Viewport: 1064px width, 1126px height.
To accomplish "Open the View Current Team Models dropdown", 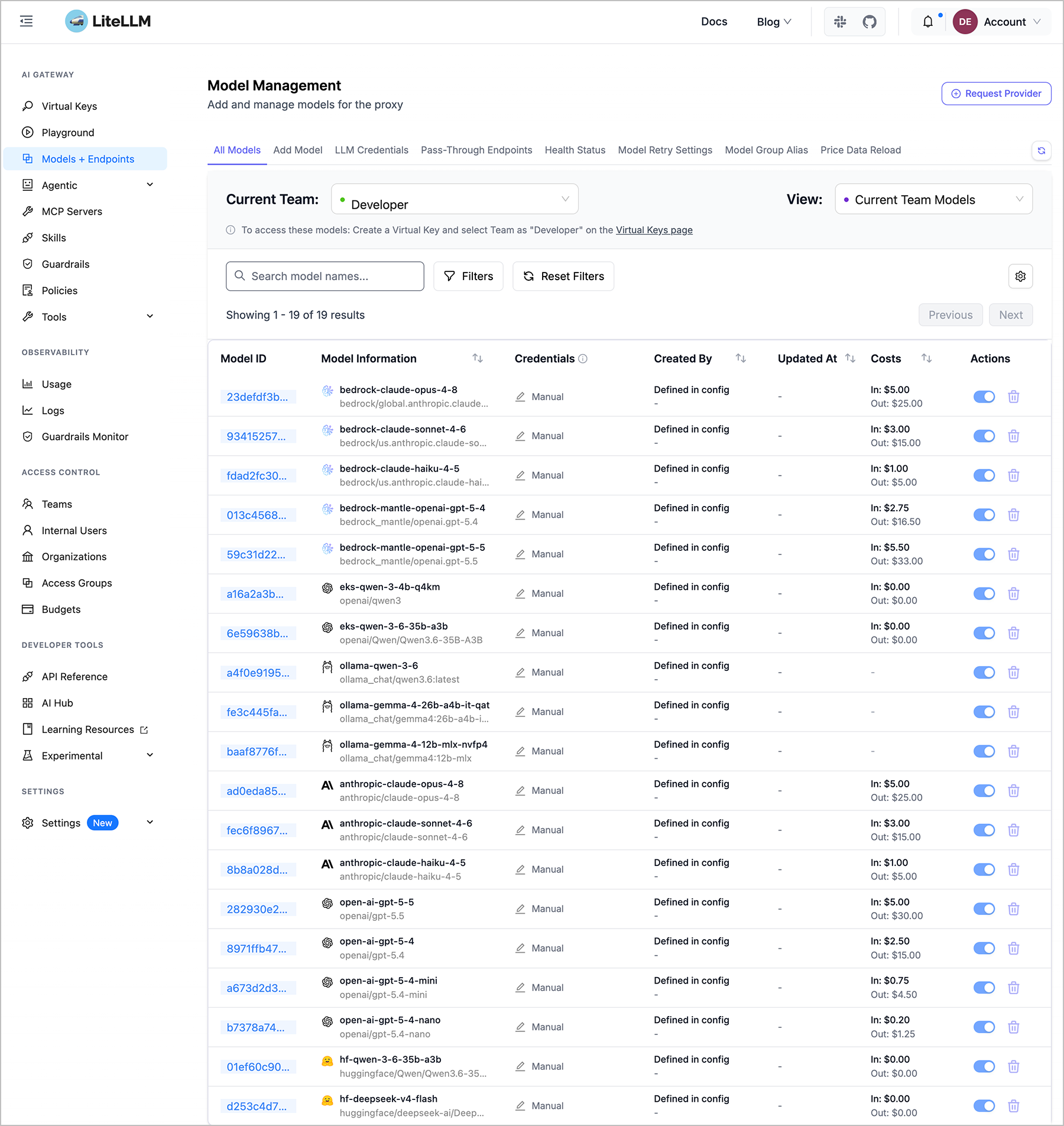I will pos(933,199).
